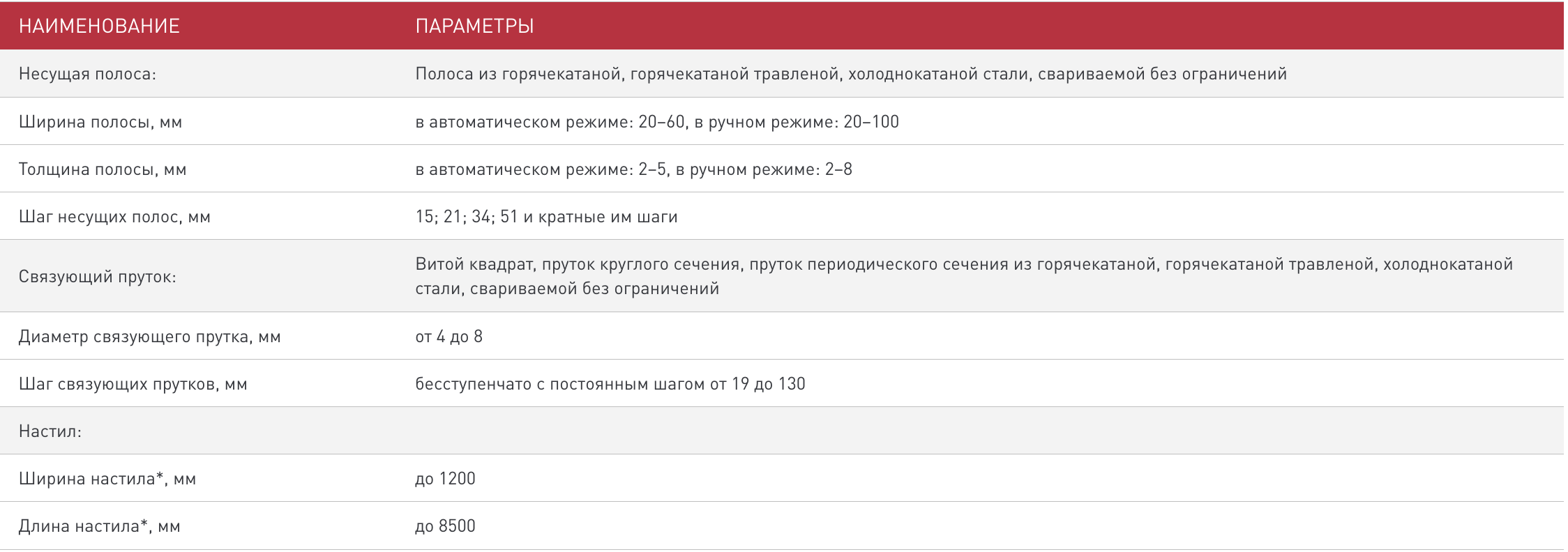The image size is (1568, 552).
Task: Click the до 1200 width value
Action: (x=445, y=479)
